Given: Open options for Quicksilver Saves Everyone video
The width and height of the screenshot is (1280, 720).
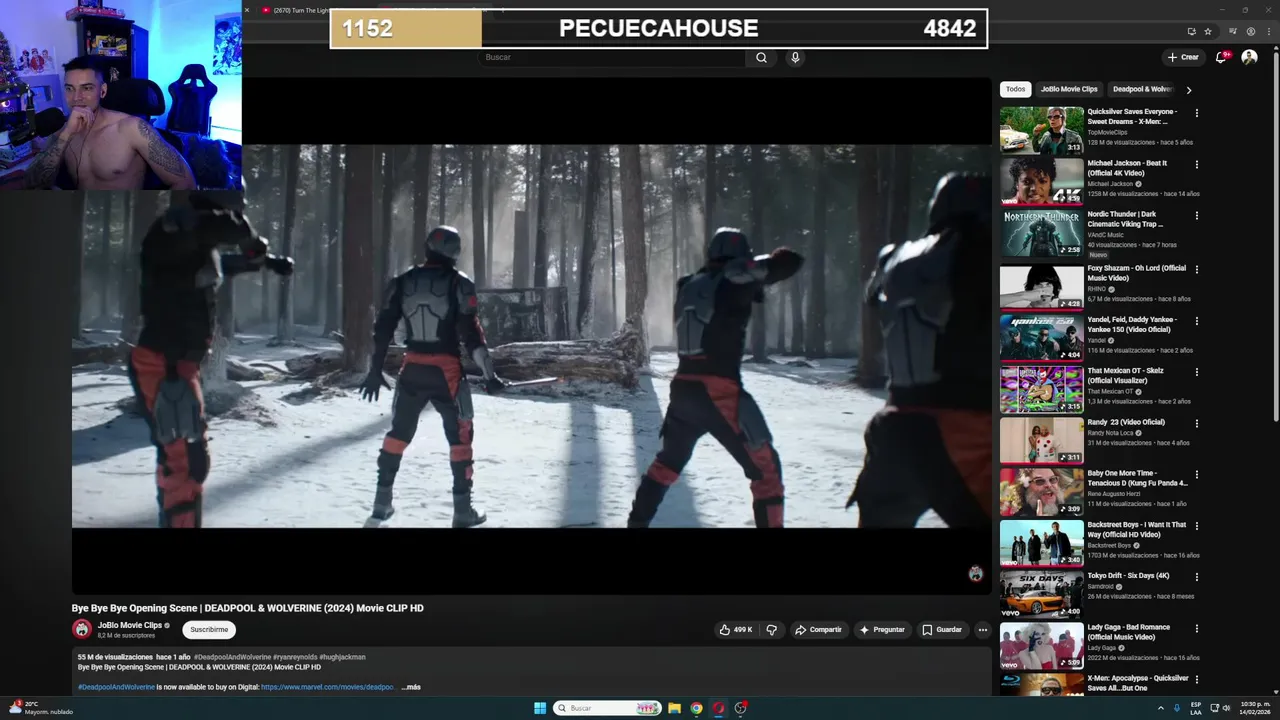Looking at the screenshot, I should tap(1197, 113).
